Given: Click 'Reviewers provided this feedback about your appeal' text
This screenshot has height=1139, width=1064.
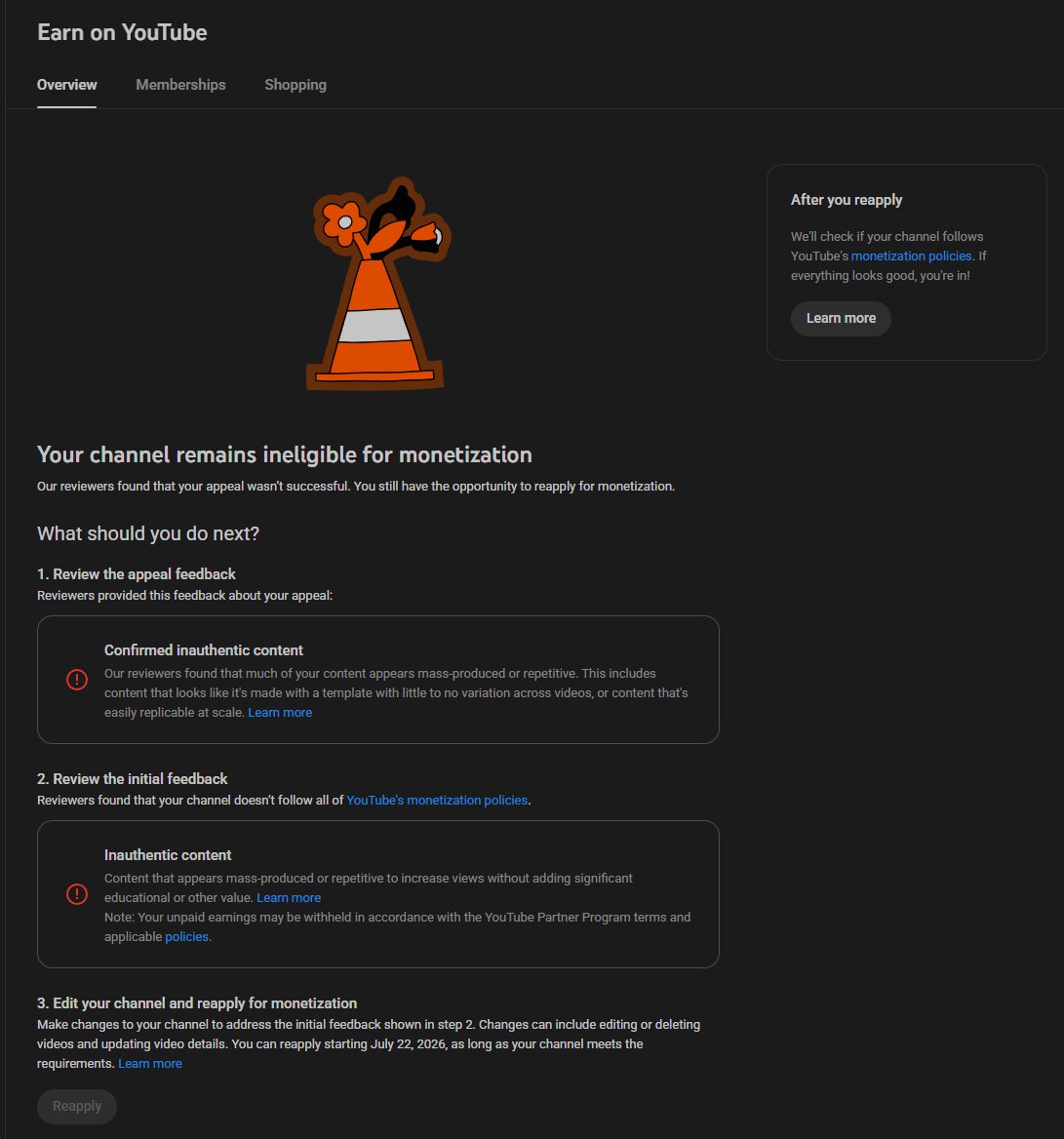Looking at the screenshot, I should click(x=184, y=596).
